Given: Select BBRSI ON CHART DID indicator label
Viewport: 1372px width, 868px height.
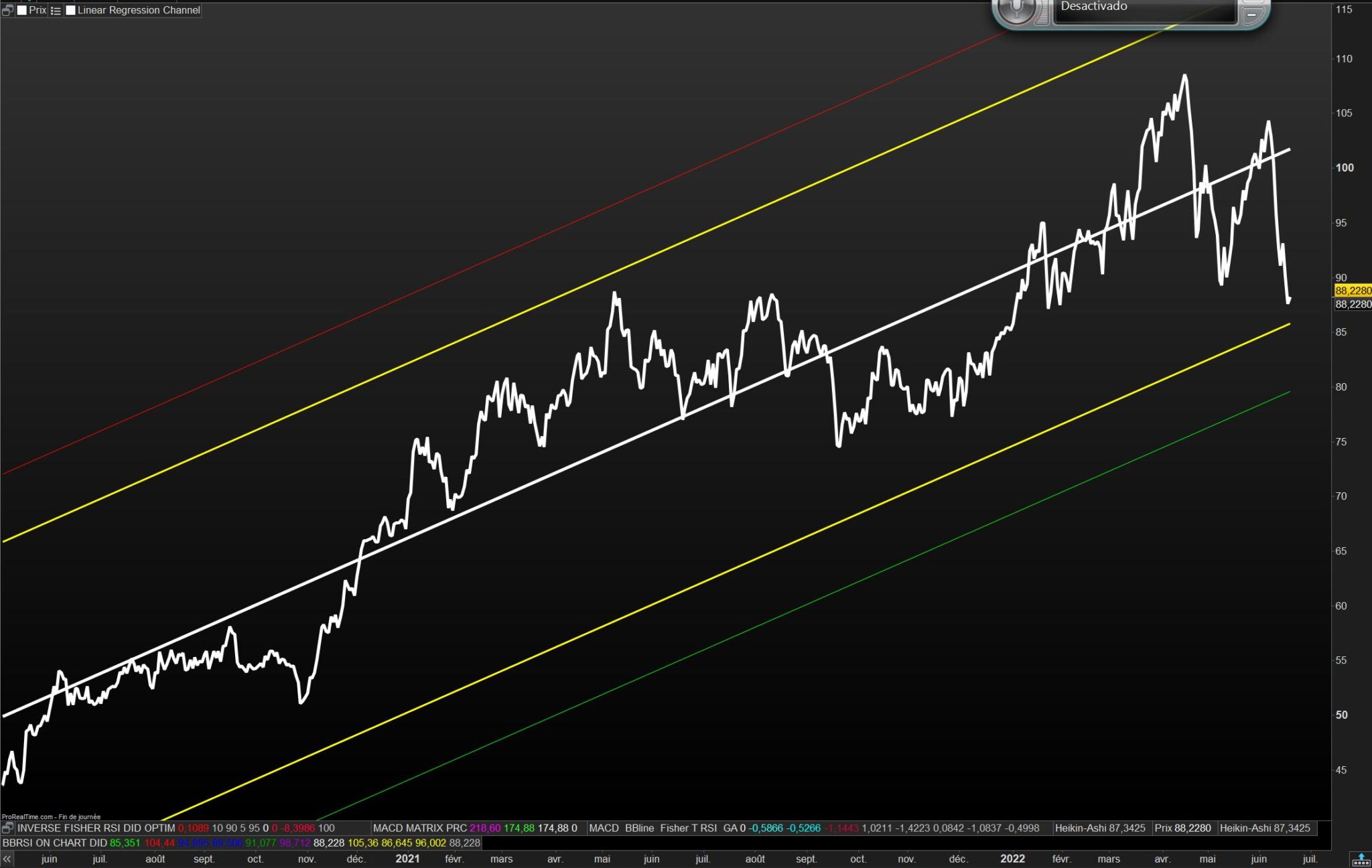Looking at the screenshot, I should 55,843.
